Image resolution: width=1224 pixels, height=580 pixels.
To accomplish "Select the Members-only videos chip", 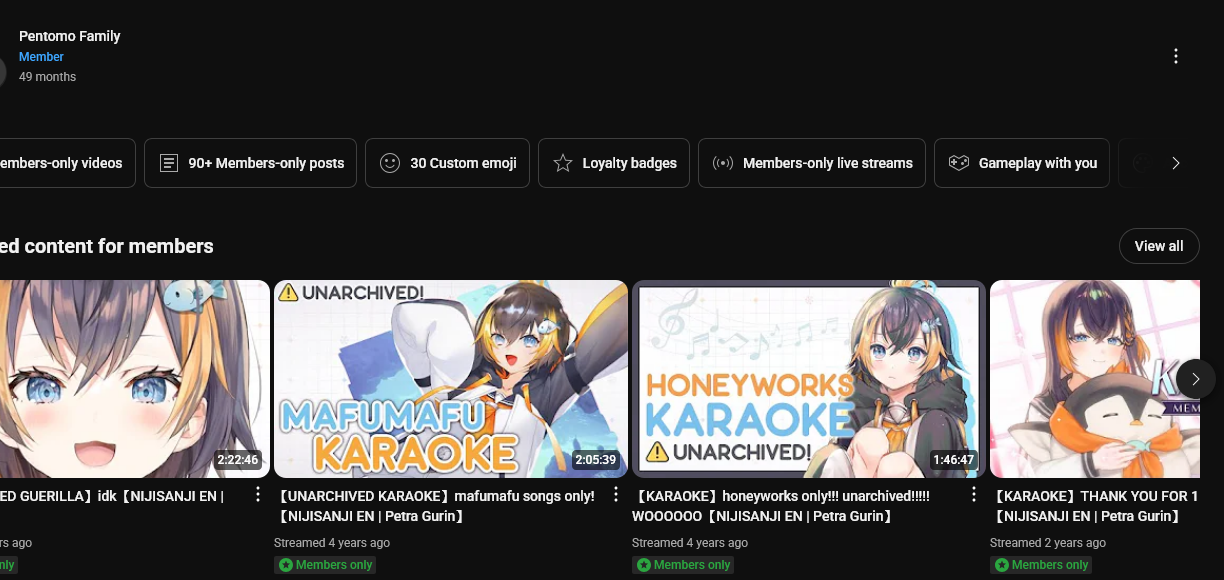I will (x=66, y=163).
